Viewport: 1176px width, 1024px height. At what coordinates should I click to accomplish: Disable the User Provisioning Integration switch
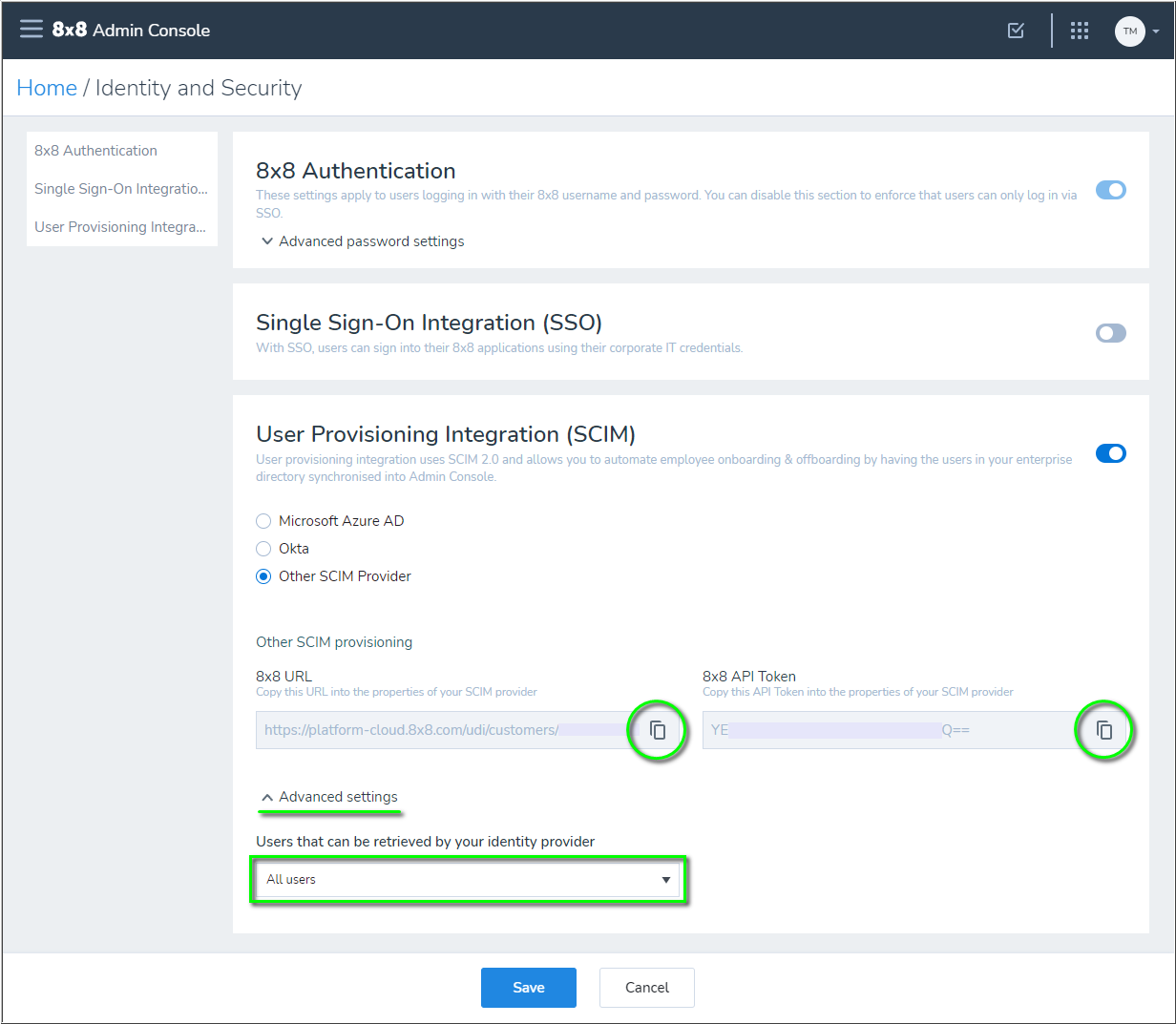1111,453
